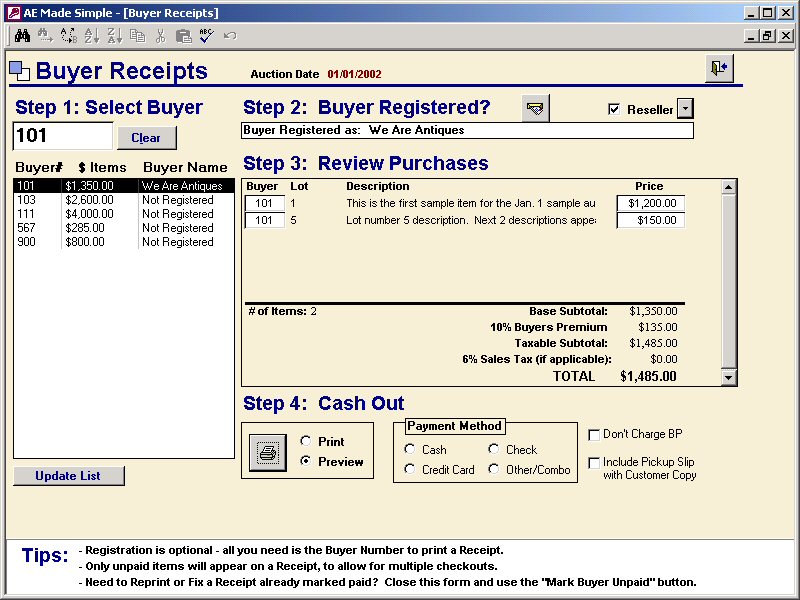Click the buyer number input field
Viewport: 800px width, 600px height.
point(62,136)
